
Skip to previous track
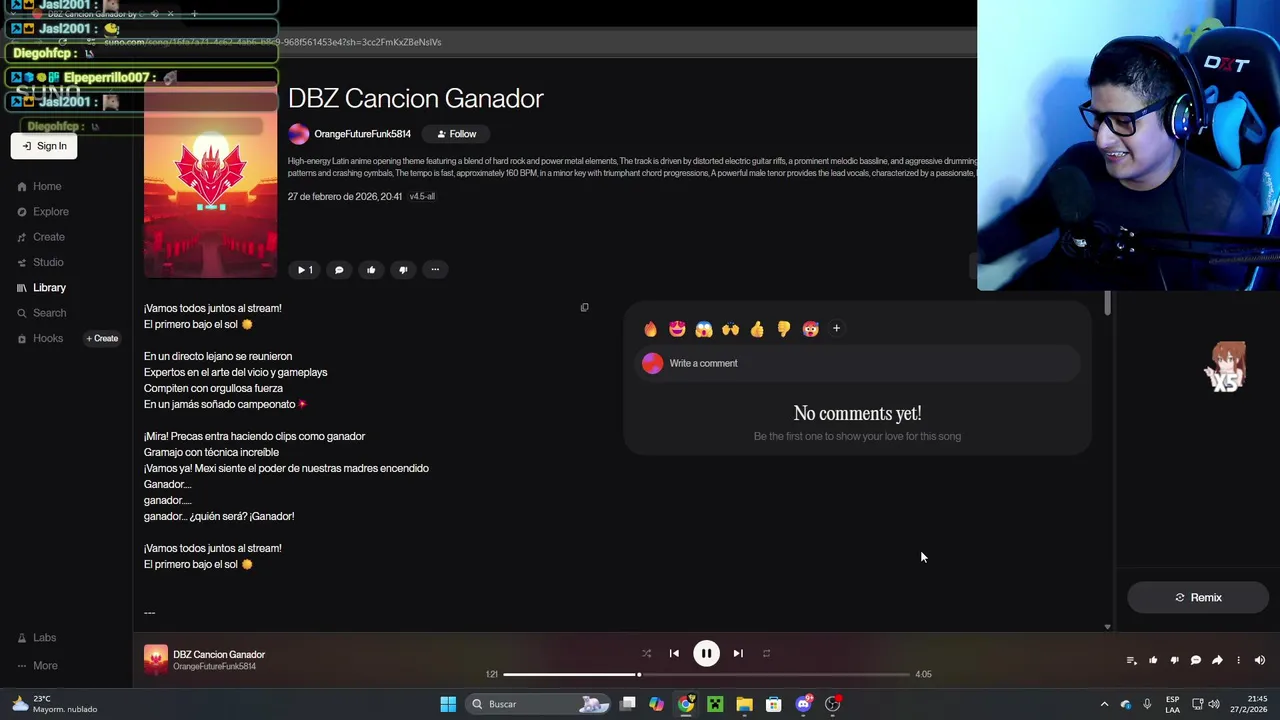(674, 653)
